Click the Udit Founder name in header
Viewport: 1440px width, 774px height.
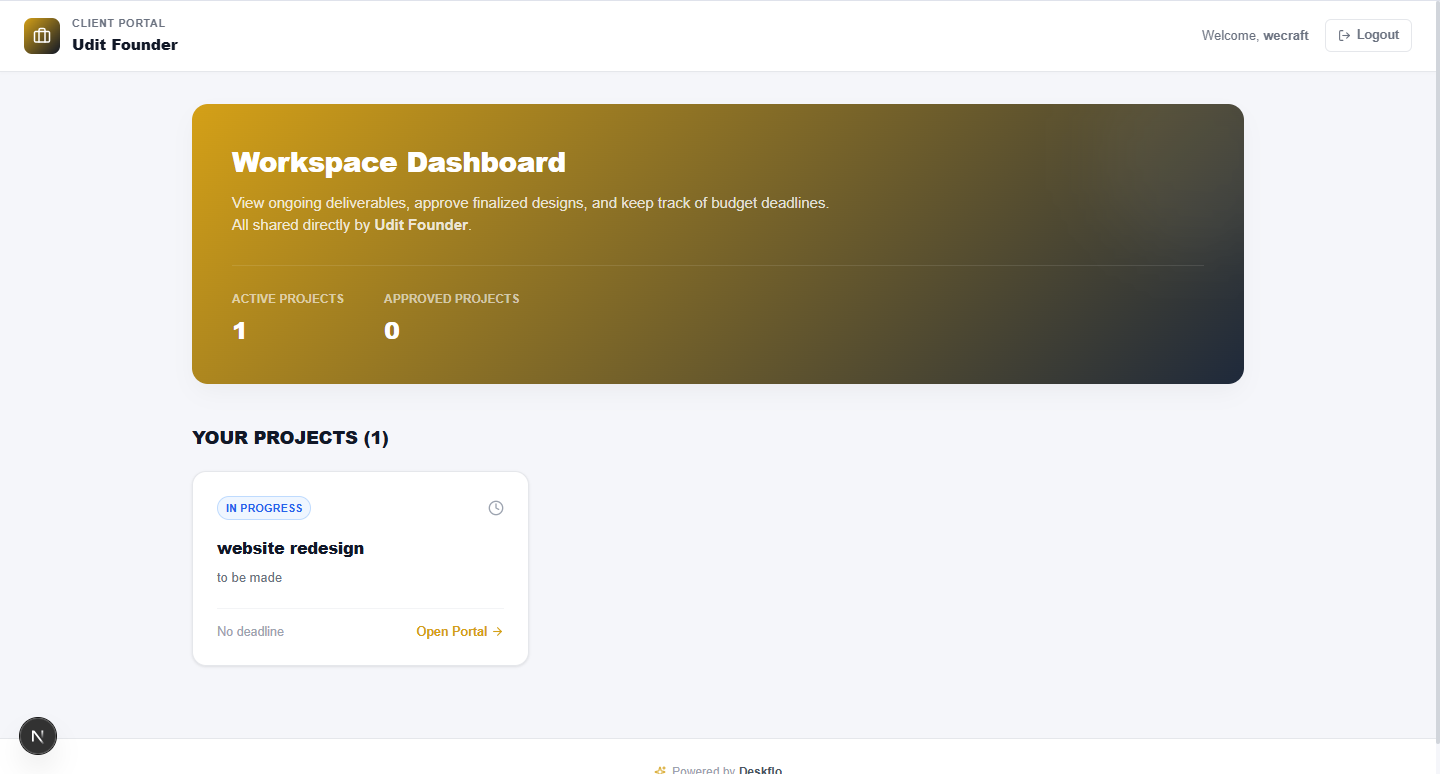pyautogui.click(x=125, y=45)
